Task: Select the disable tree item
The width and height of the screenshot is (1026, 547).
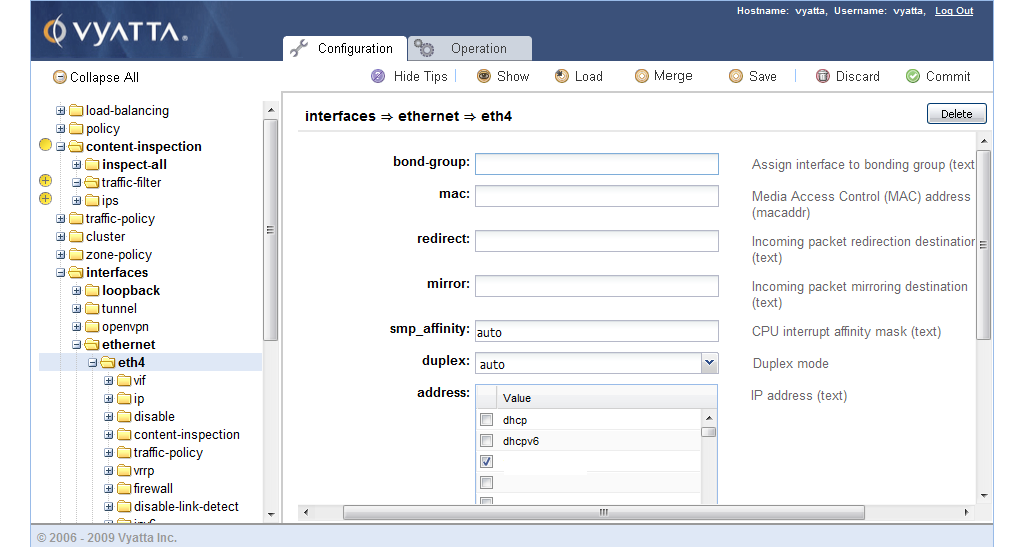Action: click(x=154, y=417)
